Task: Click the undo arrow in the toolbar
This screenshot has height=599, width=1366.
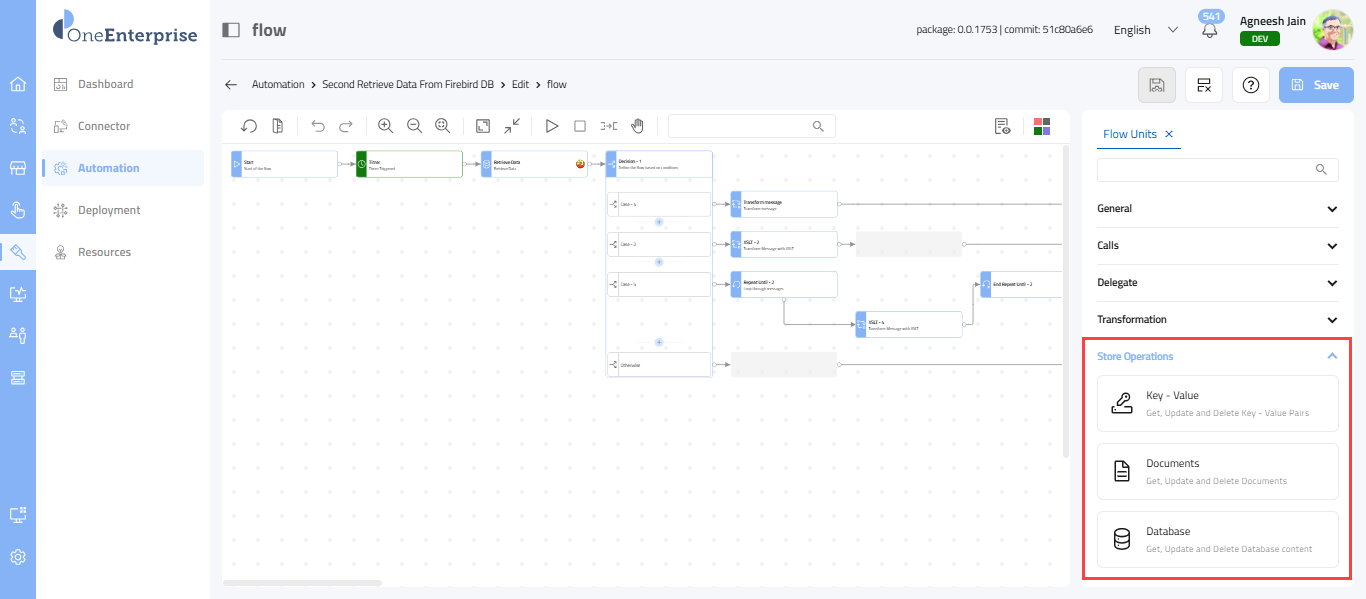Action: [x=318, y=126]
